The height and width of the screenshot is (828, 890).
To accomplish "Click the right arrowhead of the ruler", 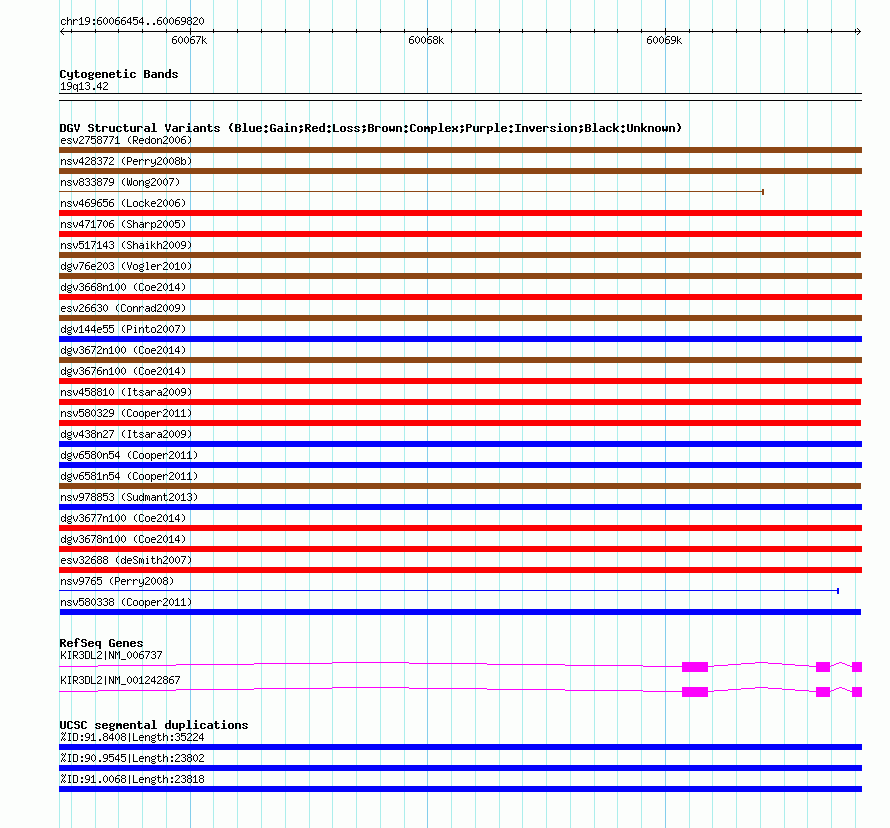I will (x=858, y=31).
